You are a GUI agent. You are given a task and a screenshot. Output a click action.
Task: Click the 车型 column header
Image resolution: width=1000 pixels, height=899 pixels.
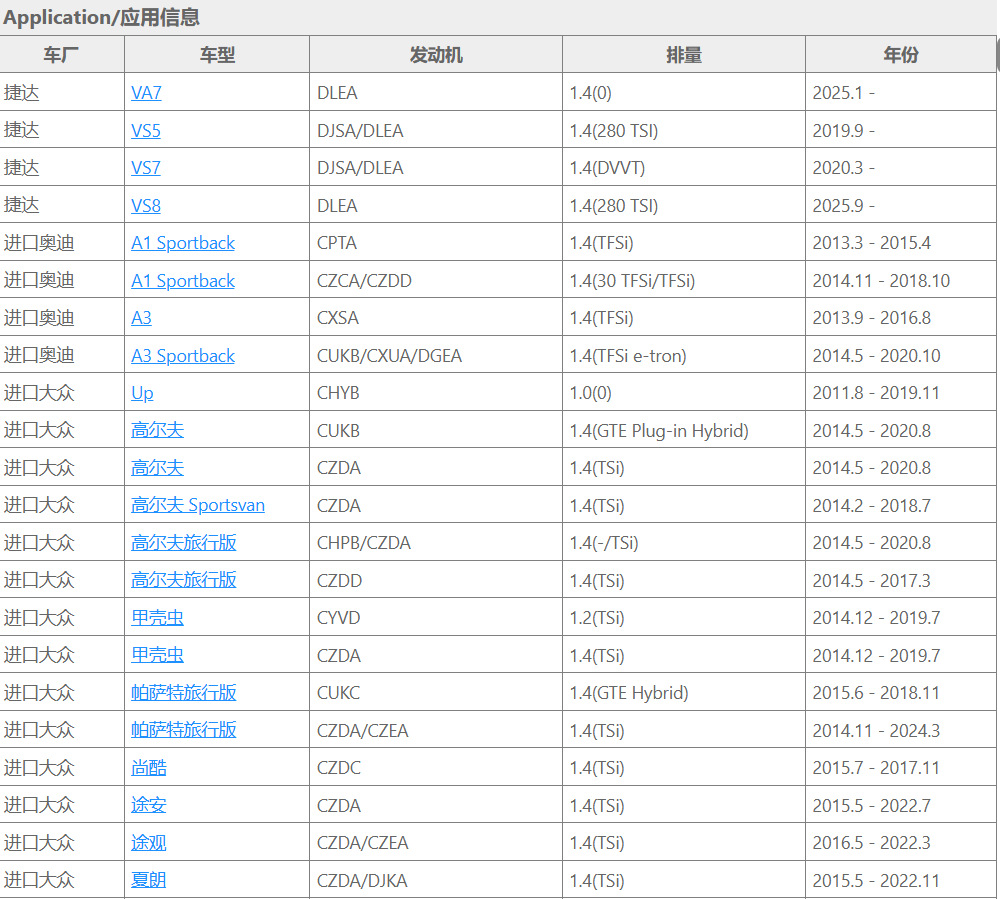coord(217,55)
